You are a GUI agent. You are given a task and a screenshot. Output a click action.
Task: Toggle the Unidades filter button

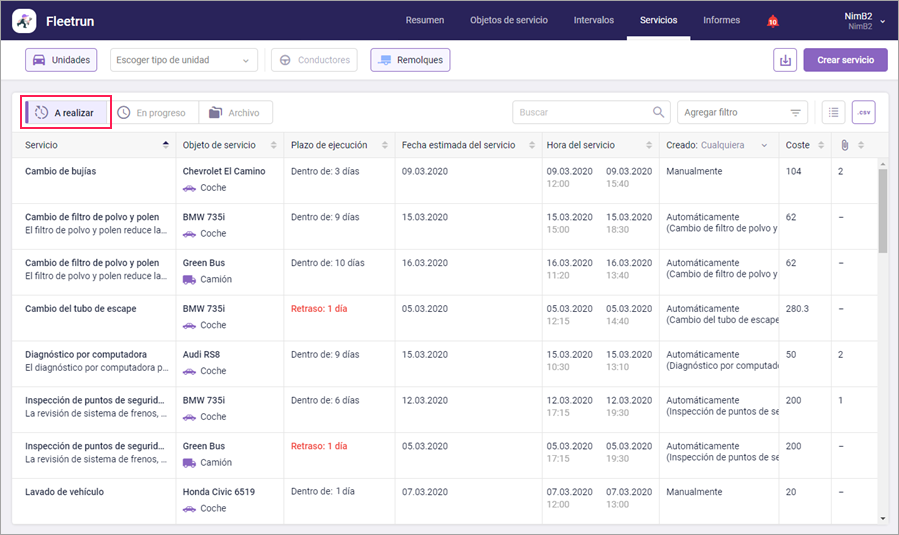point(61,60)
